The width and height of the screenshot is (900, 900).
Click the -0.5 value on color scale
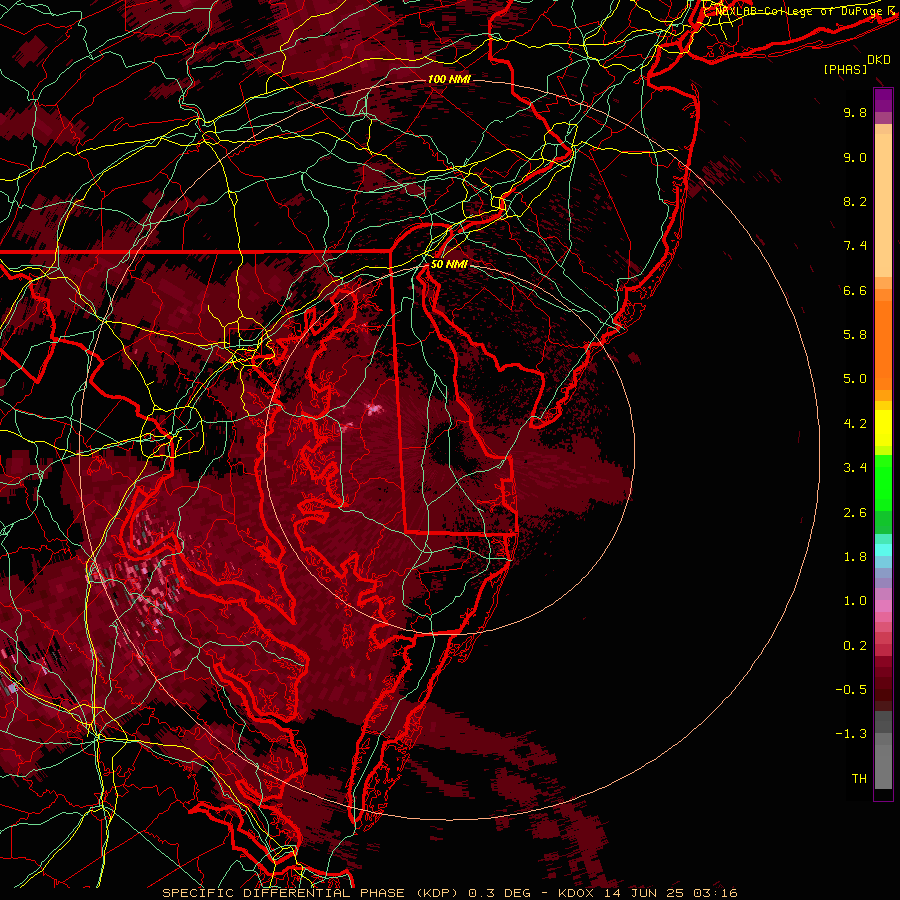pyautogui.click(x=851, y=690)
